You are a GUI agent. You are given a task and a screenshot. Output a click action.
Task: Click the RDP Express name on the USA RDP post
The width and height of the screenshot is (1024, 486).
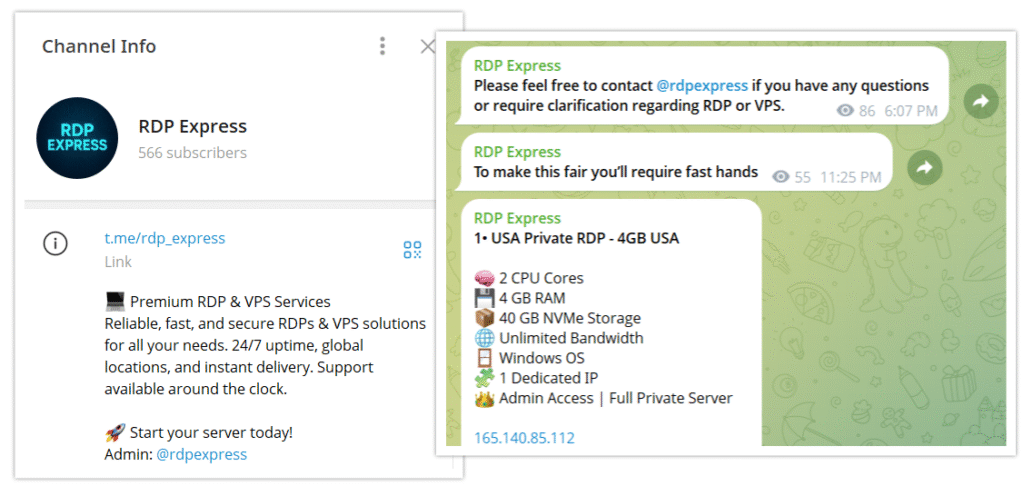coord(517,218)
